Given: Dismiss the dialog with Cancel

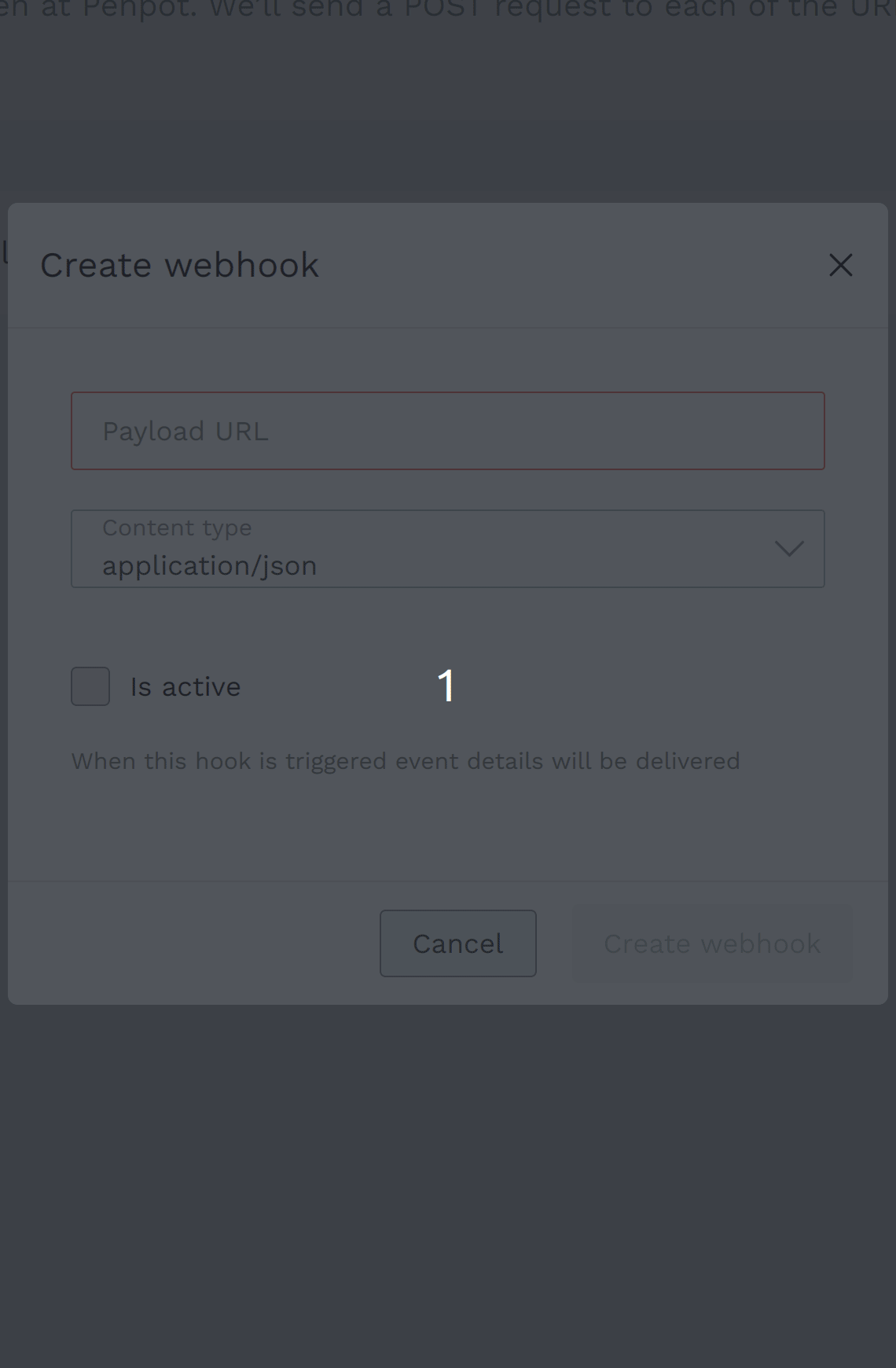Looking at the screenshot, I should click(458, 943).
